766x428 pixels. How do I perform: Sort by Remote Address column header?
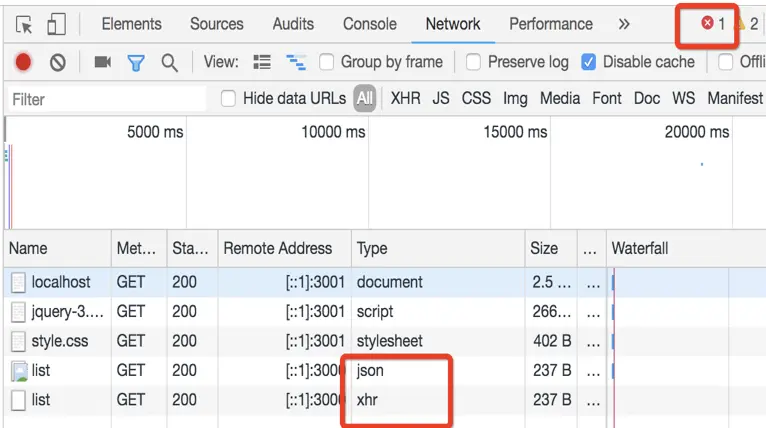coord(284,248)
